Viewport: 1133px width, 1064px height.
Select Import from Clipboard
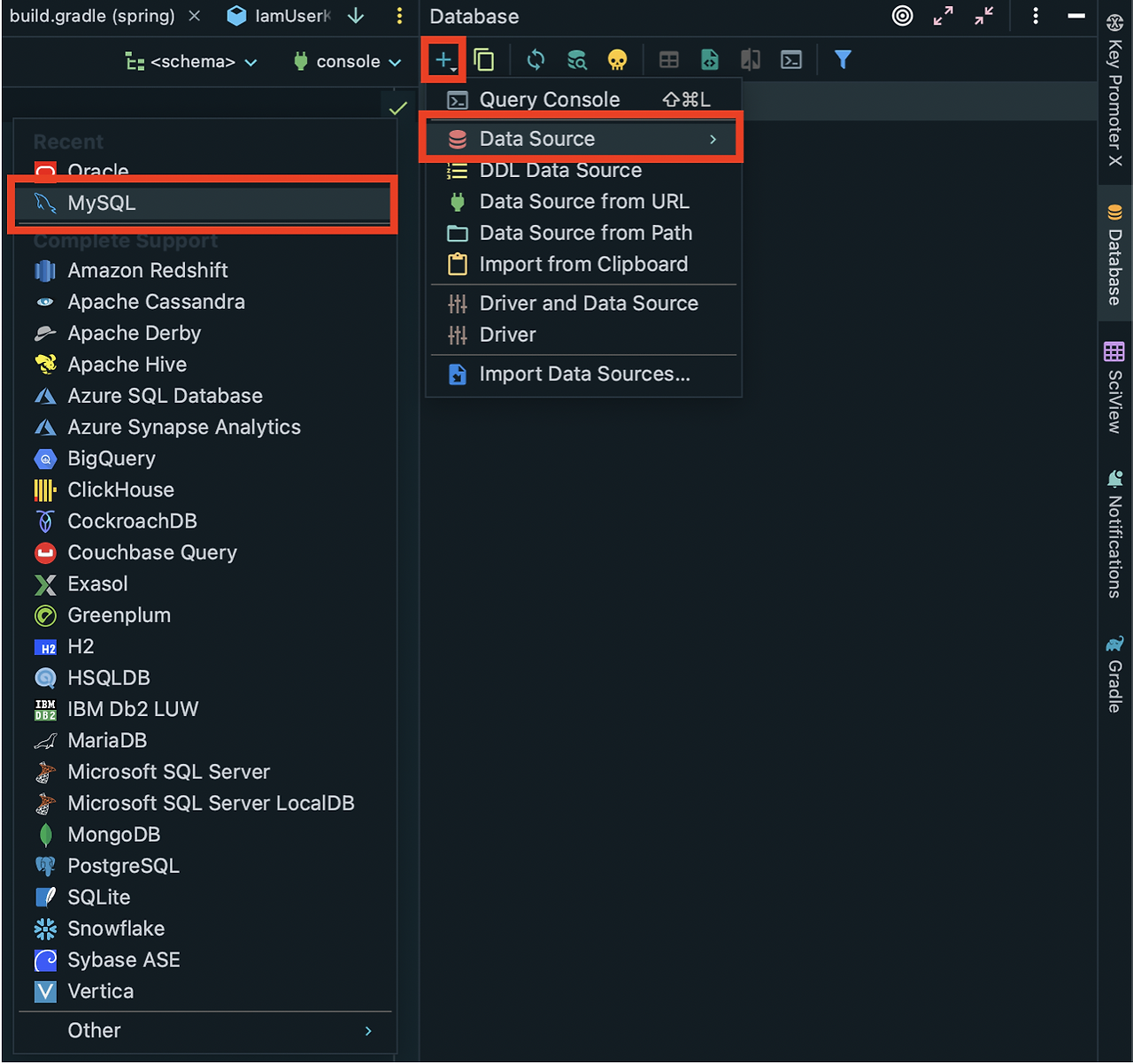point(583,265)
